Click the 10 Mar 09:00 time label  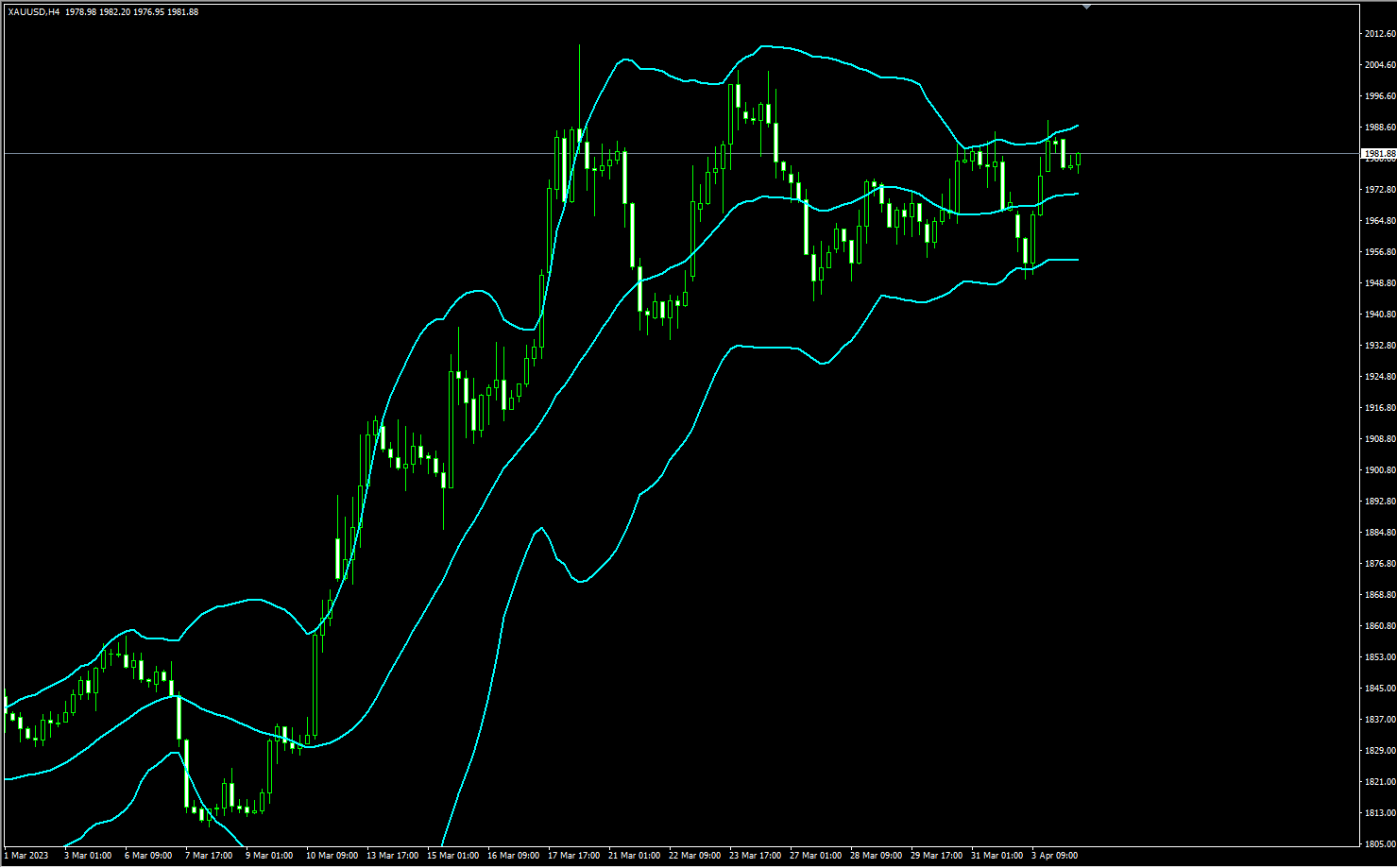(x=332, y=856)
